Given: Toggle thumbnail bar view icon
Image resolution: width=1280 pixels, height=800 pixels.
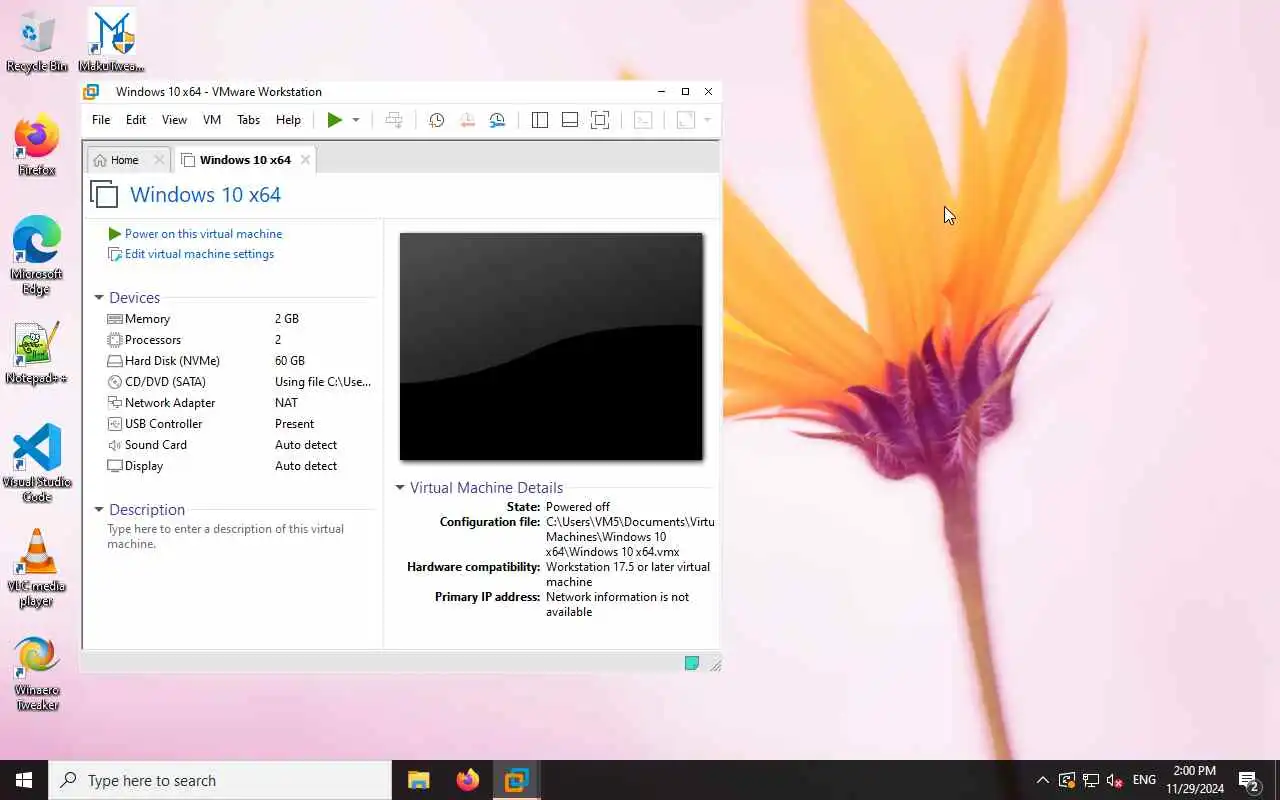Looking at the screenshot, I should [x=570, y=120].
